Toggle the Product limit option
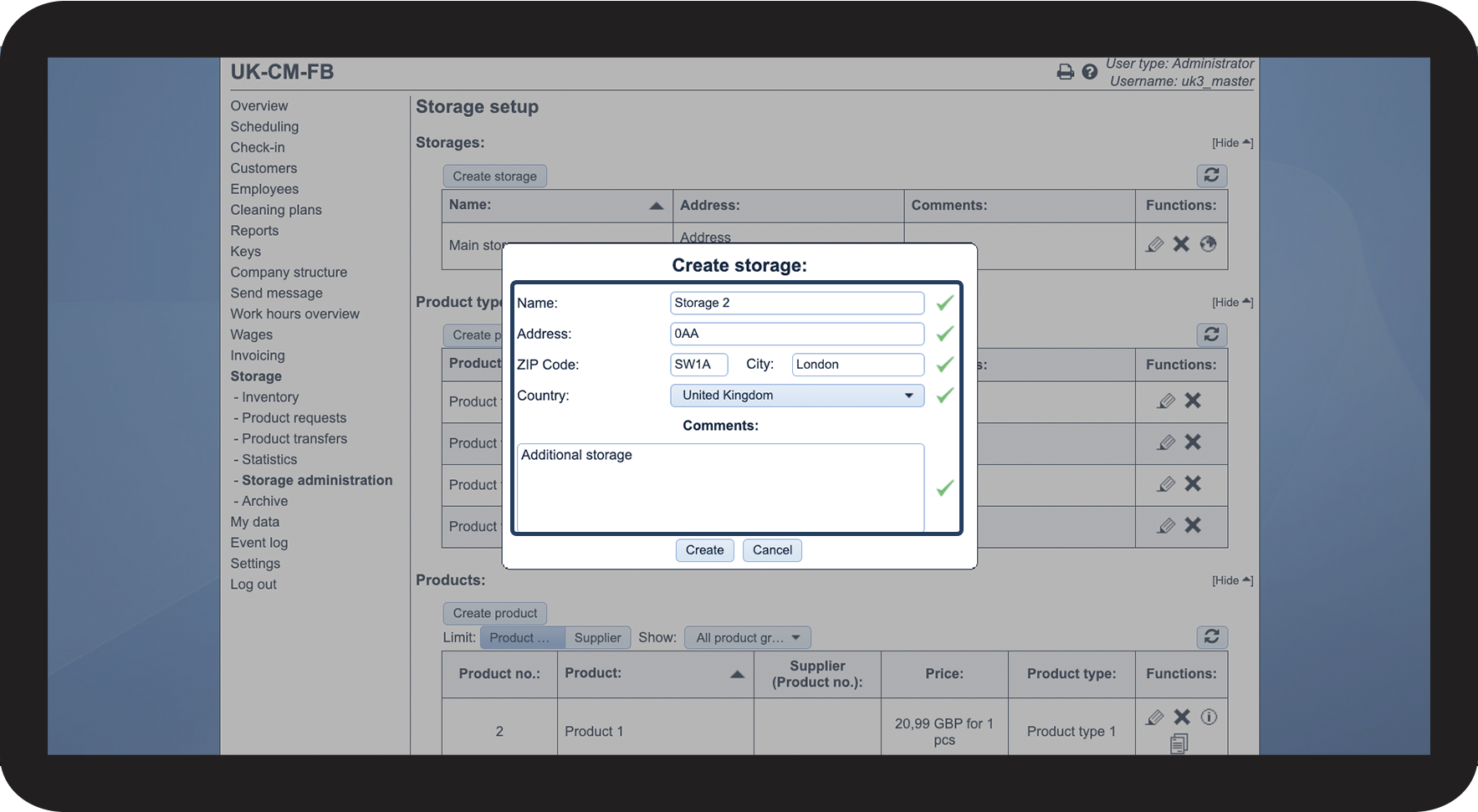The width and height of the screenshot is (1478, 812). pos(521,638)
